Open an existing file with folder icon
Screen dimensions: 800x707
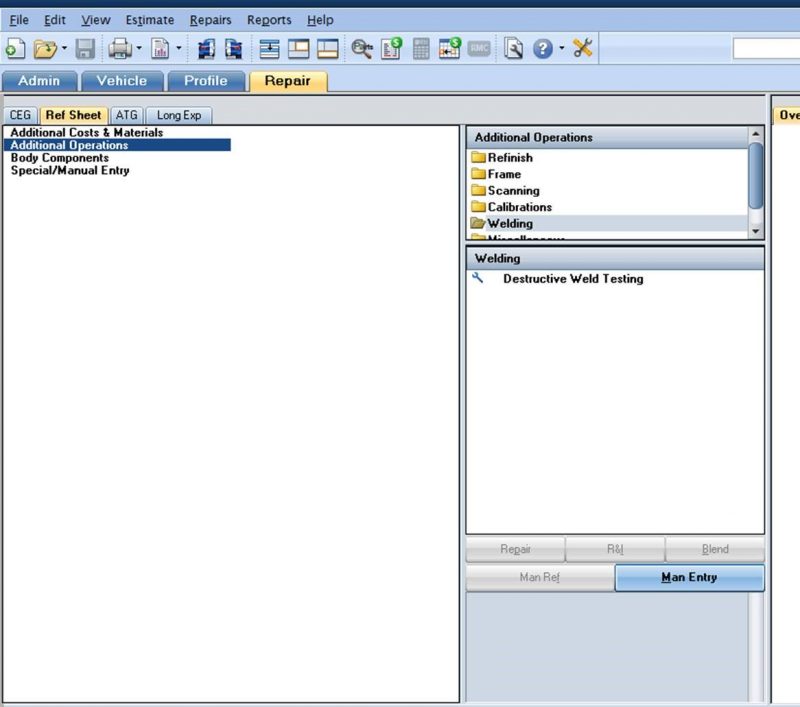click(45, 48)
